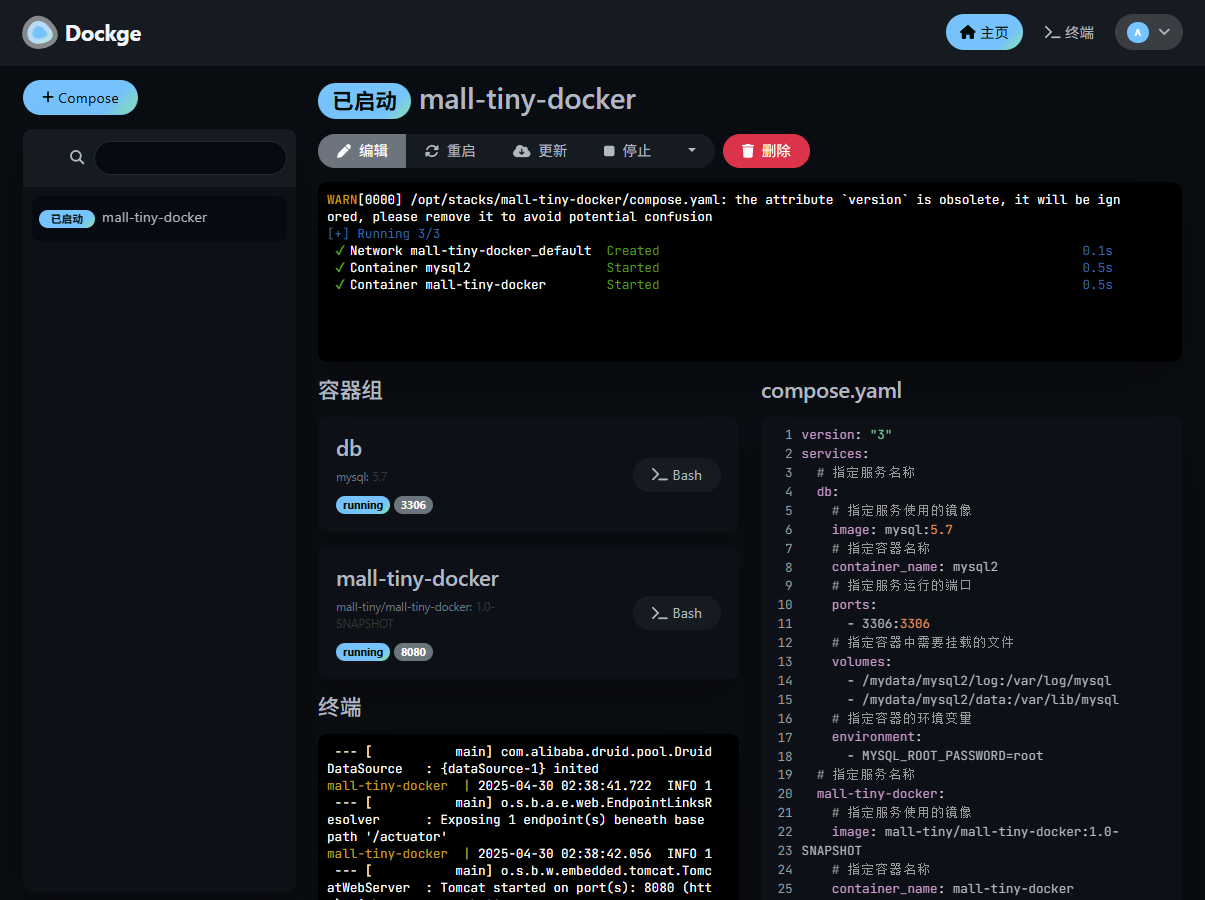Click editor line number 20
Screen dimensions: 1205x900
[785, 794]
